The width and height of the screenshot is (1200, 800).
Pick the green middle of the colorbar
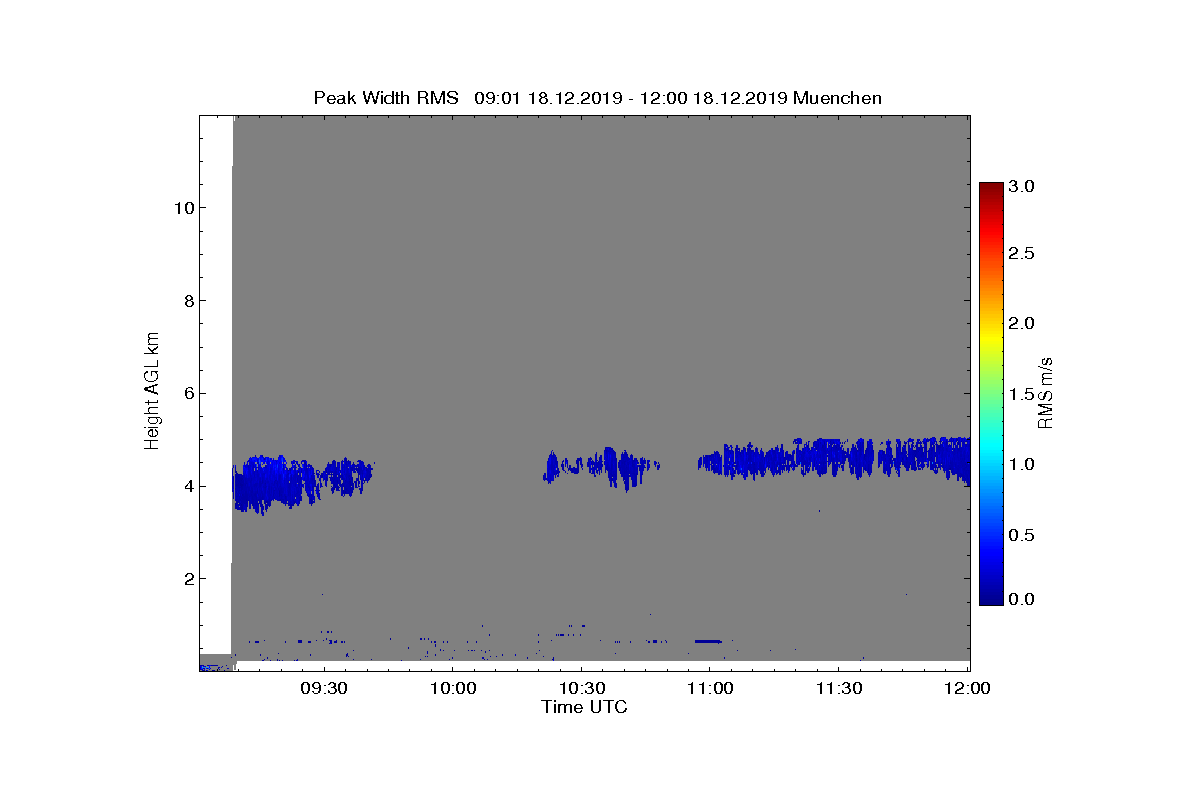coord(991,394)
